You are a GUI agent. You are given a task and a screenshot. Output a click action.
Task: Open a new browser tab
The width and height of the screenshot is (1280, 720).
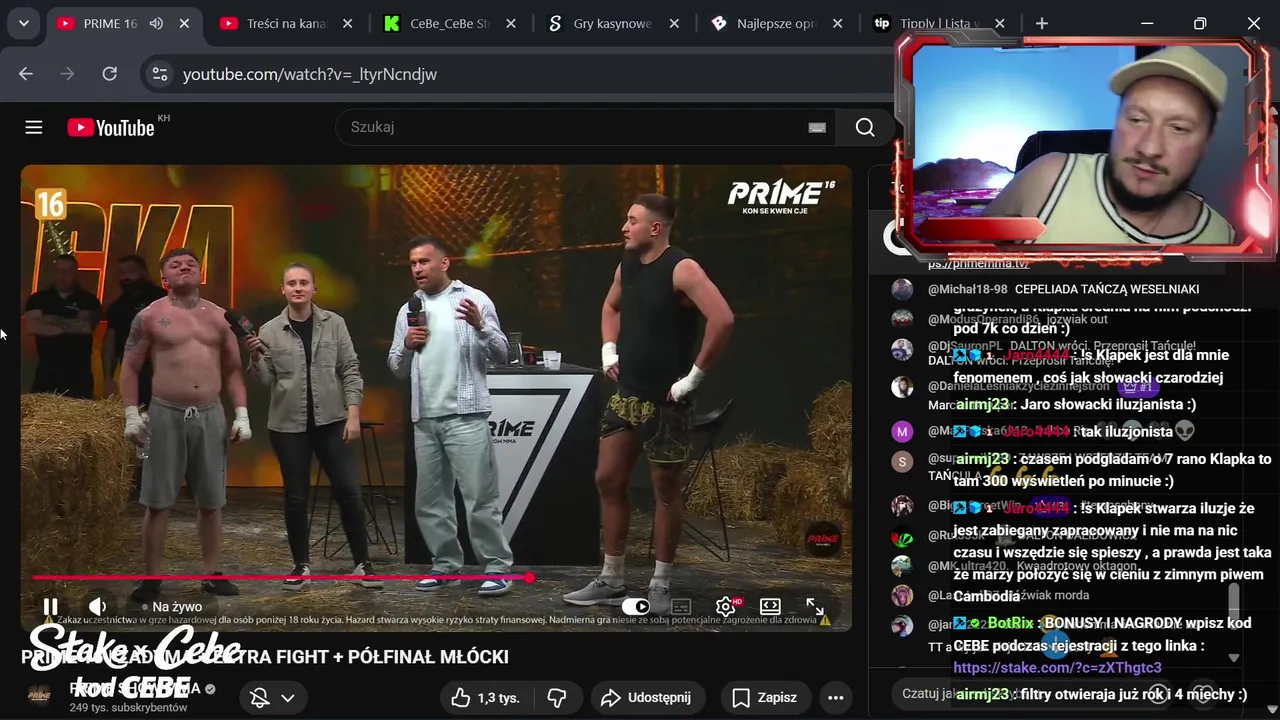pos(1042,23)
